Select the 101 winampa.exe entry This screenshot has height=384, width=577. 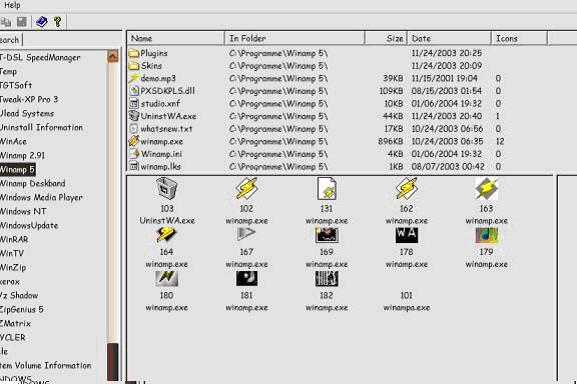pos(406,301)
